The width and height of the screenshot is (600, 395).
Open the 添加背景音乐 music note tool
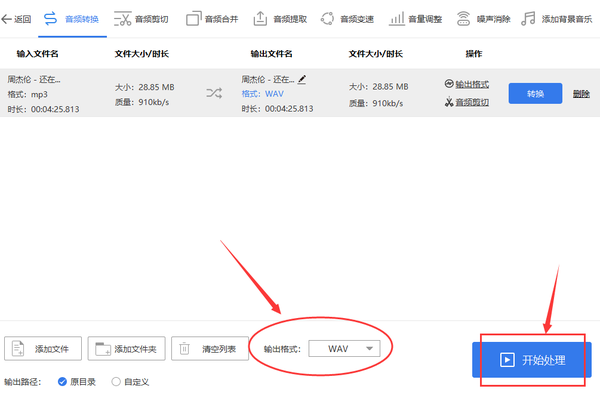coord(557,19)
